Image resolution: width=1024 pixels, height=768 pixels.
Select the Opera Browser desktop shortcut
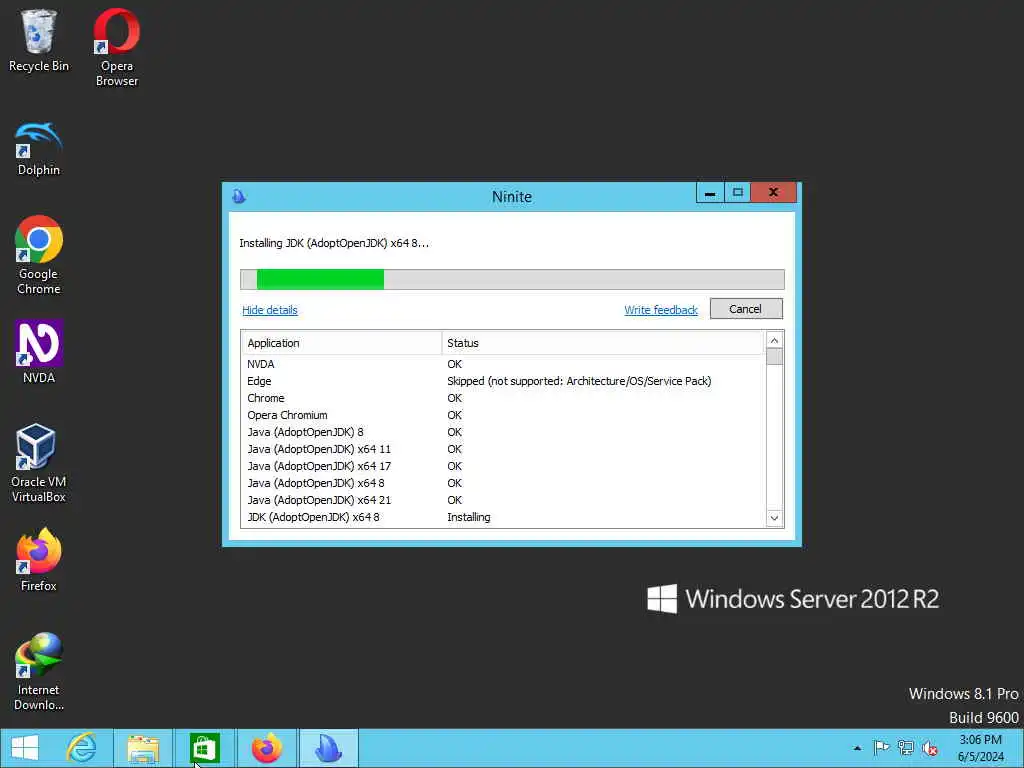coord(116,47)
